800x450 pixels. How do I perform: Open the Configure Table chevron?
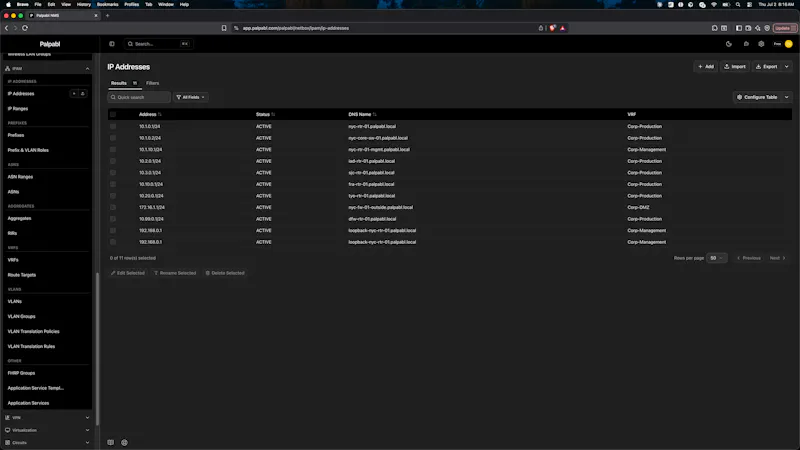[x=787, y=97]
